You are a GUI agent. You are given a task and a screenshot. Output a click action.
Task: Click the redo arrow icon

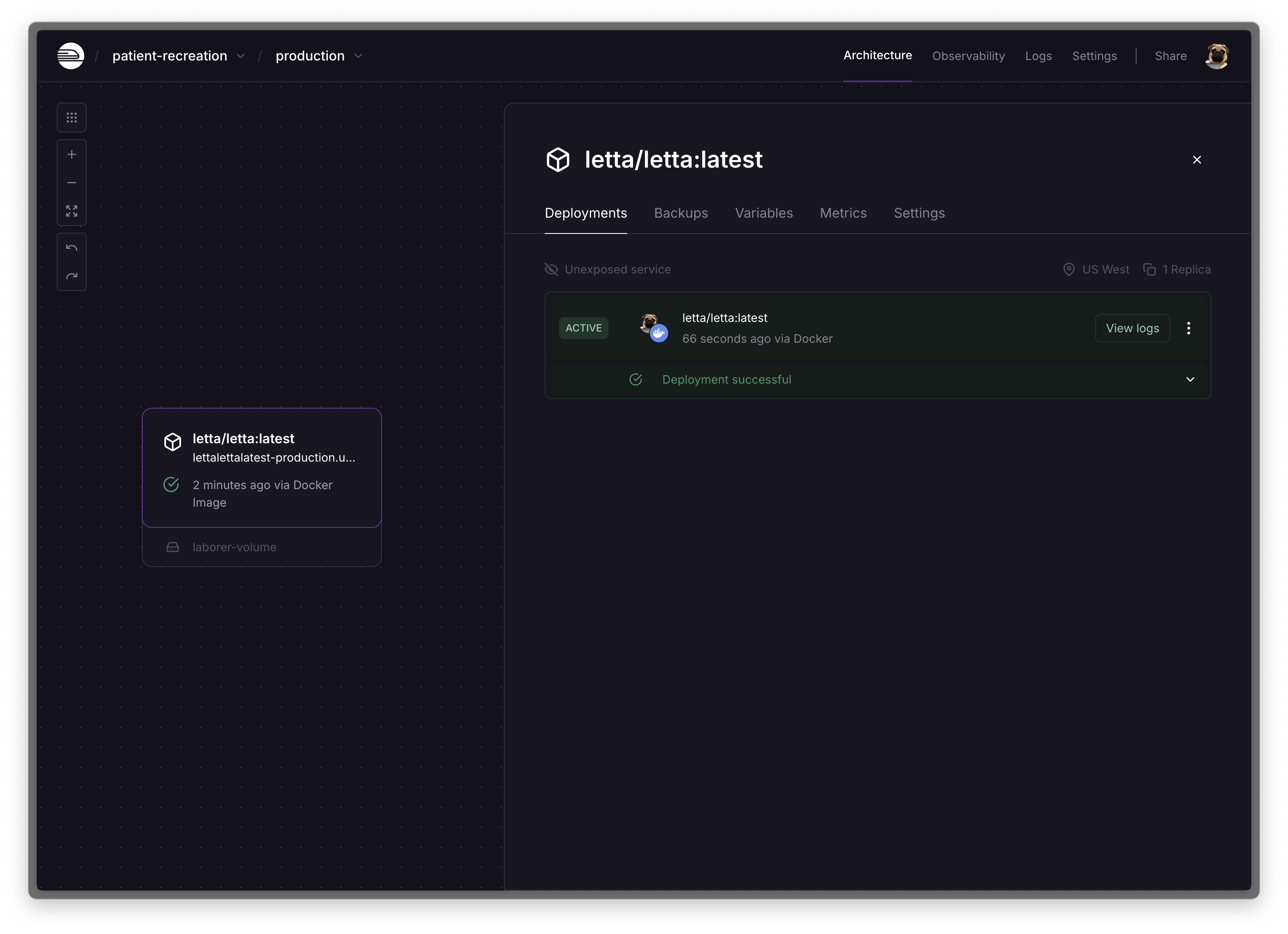pyautogui.click(x=72, y=276)
